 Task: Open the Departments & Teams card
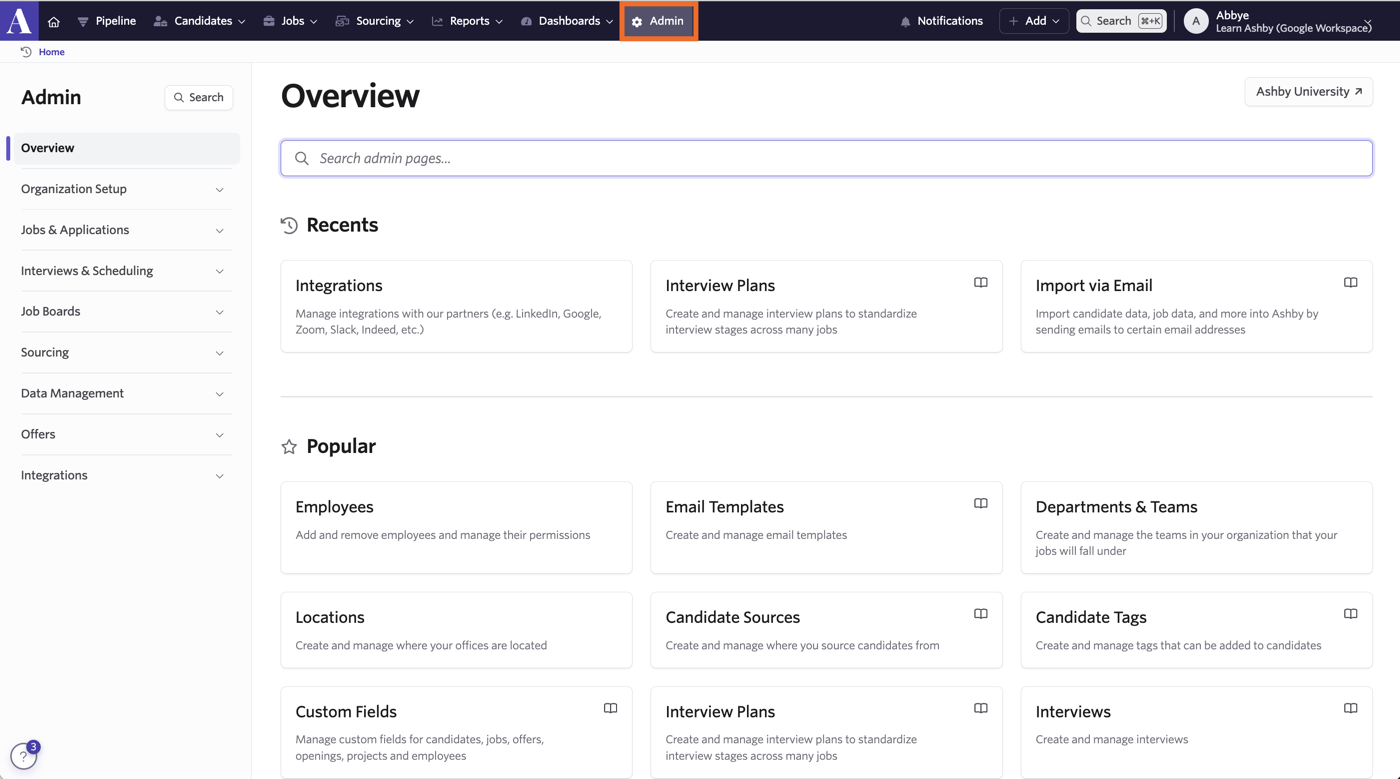pos(1196,528)
